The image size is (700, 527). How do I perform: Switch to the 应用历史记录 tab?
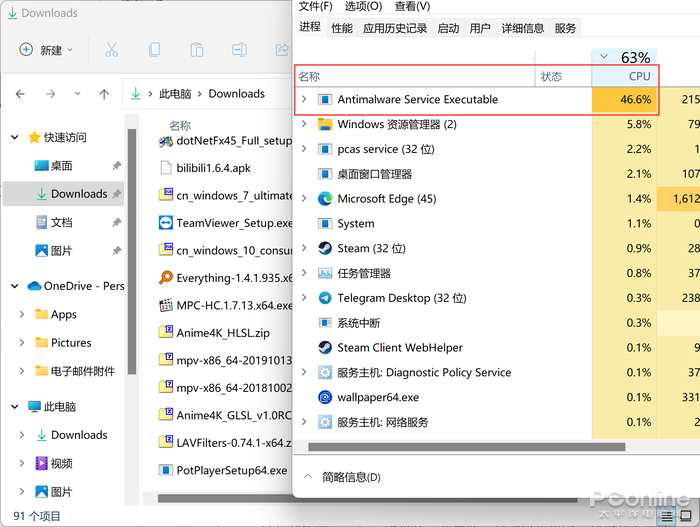click(395, 28)
